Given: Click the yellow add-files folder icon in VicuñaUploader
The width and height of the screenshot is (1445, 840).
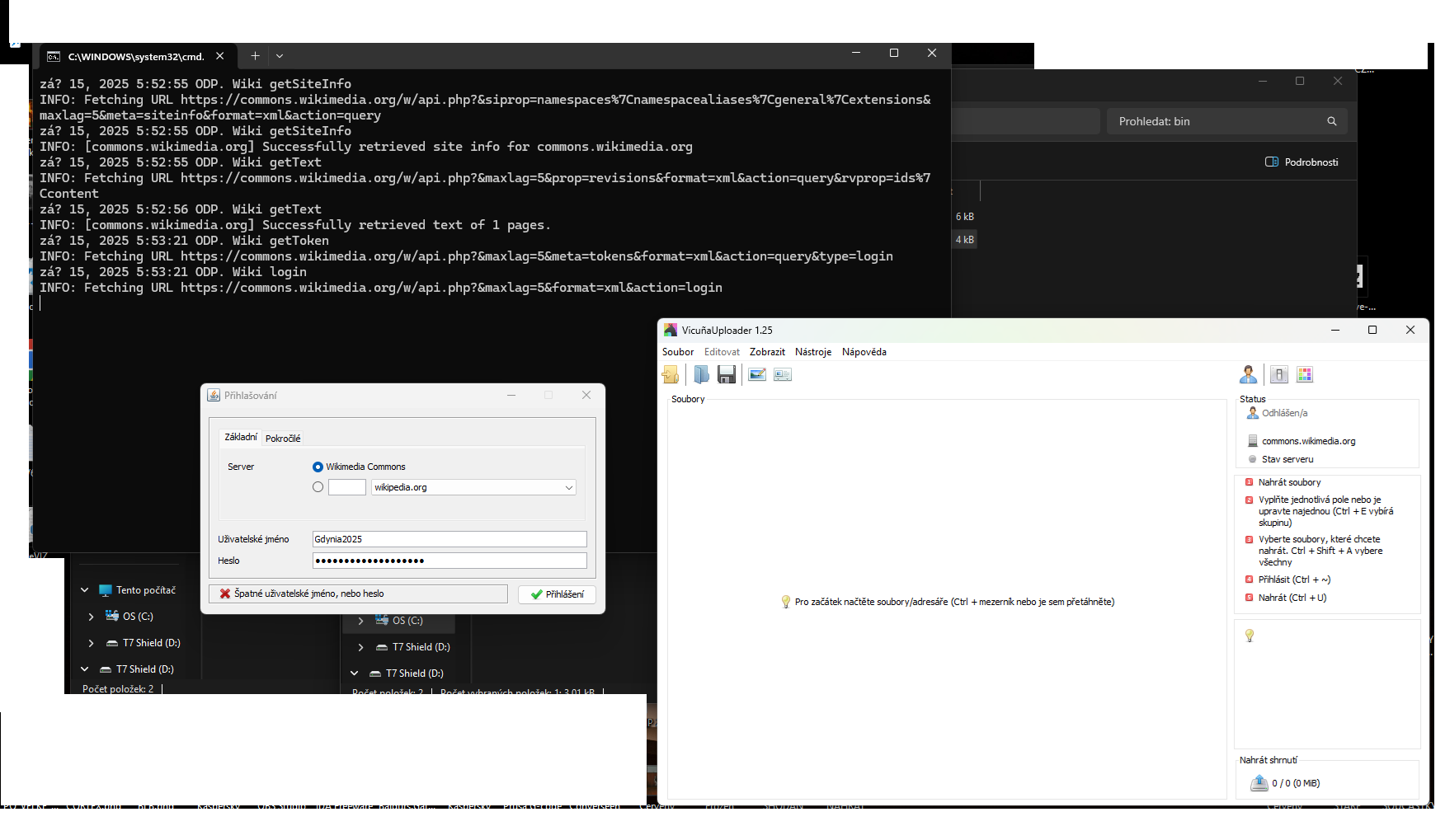Looking at the screenshot, I should (671, 375).
